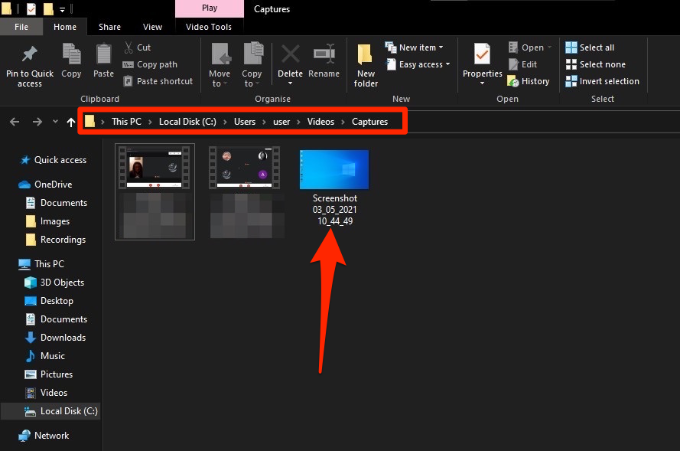Click Pin to Quick access icon
The width and height of the screenshot is (680, 451).
29,54
